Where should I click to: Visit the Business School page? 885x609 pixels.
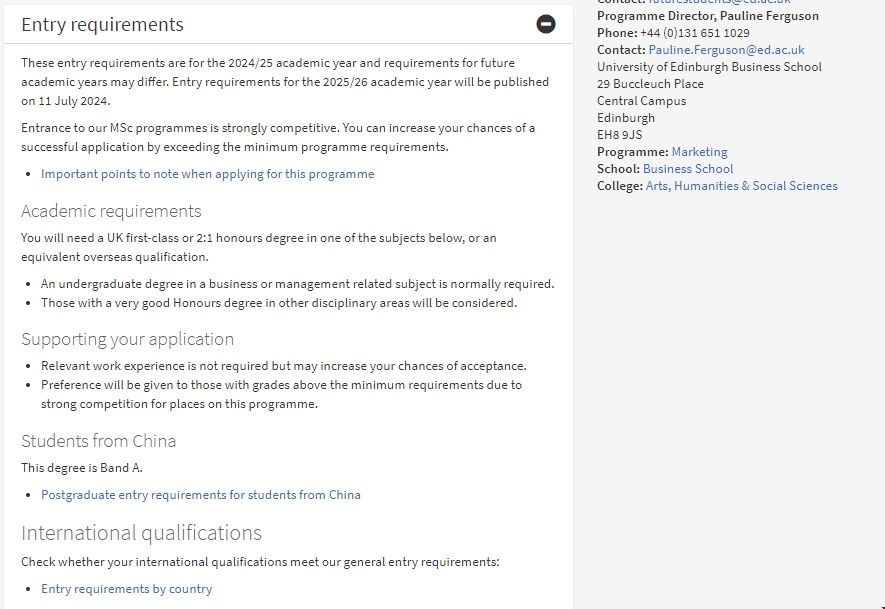tap(690, 168)
